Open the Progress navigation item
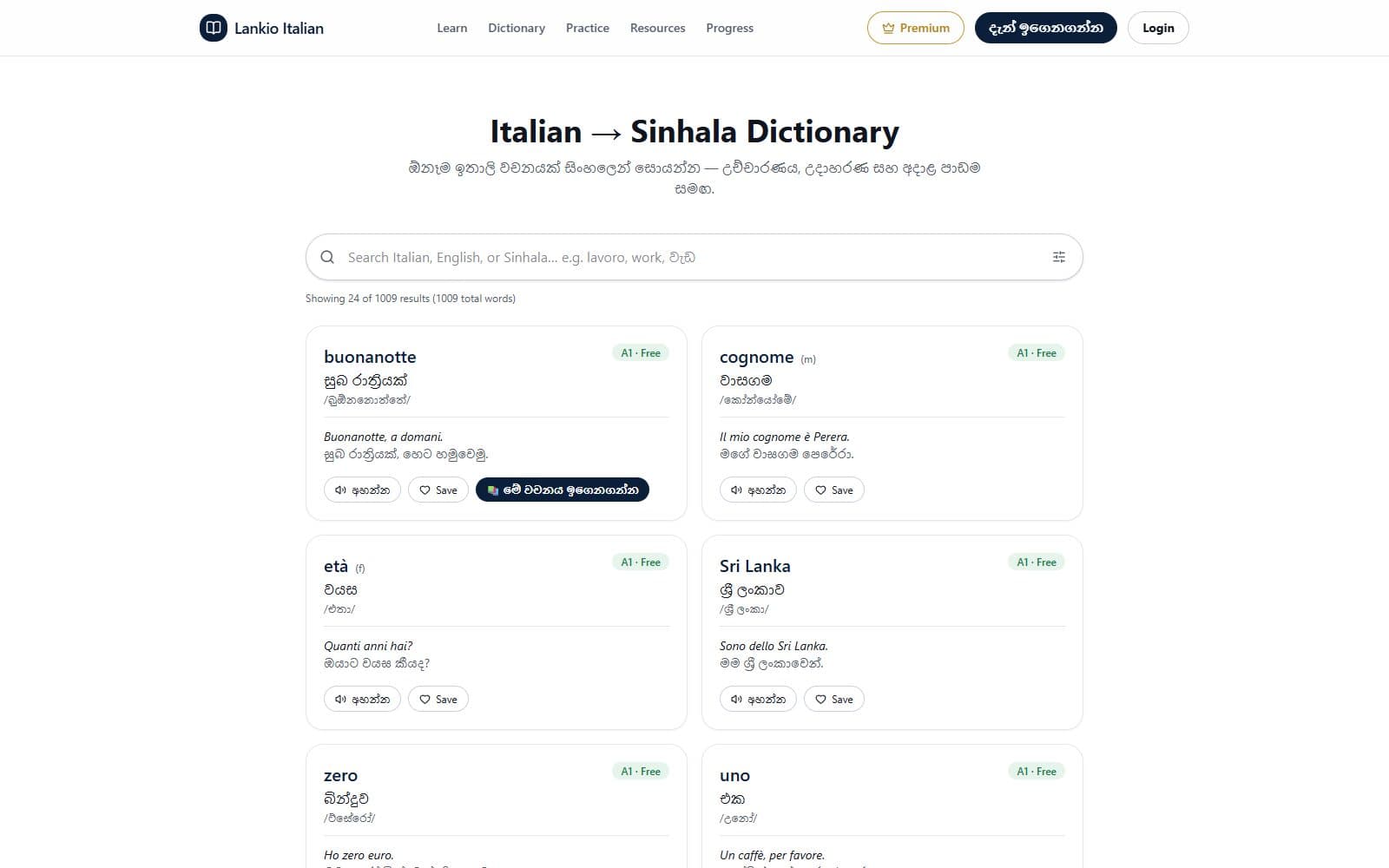 [730, 28]
